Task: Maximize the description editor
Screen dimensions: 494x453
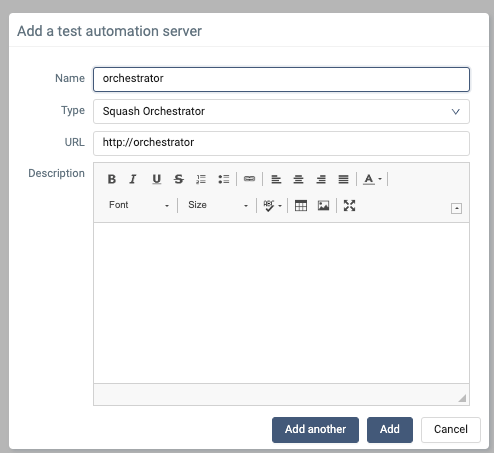Action: tap(349, 205)
